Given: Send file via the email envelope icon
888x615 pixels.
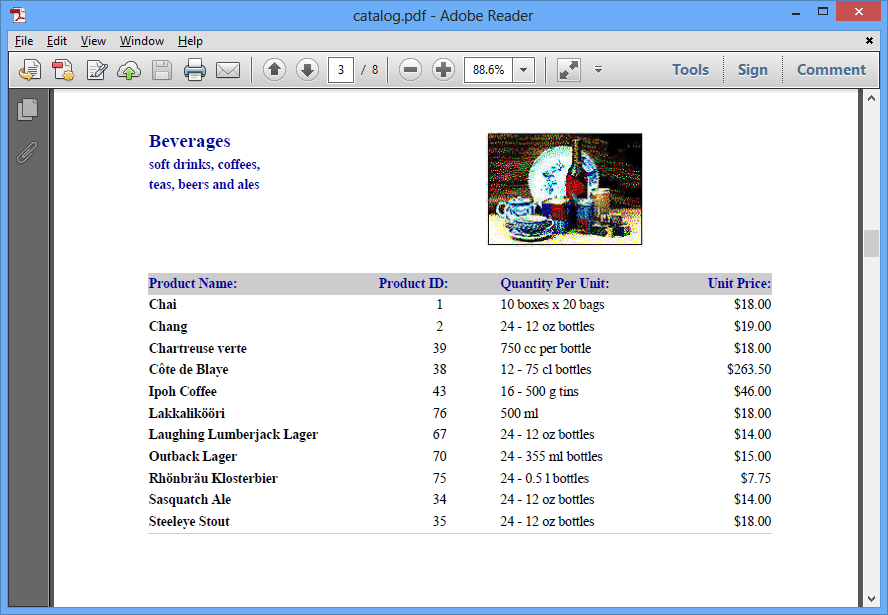Looking at the screenshot, I should pyautogui.click(x=228, y=70).
